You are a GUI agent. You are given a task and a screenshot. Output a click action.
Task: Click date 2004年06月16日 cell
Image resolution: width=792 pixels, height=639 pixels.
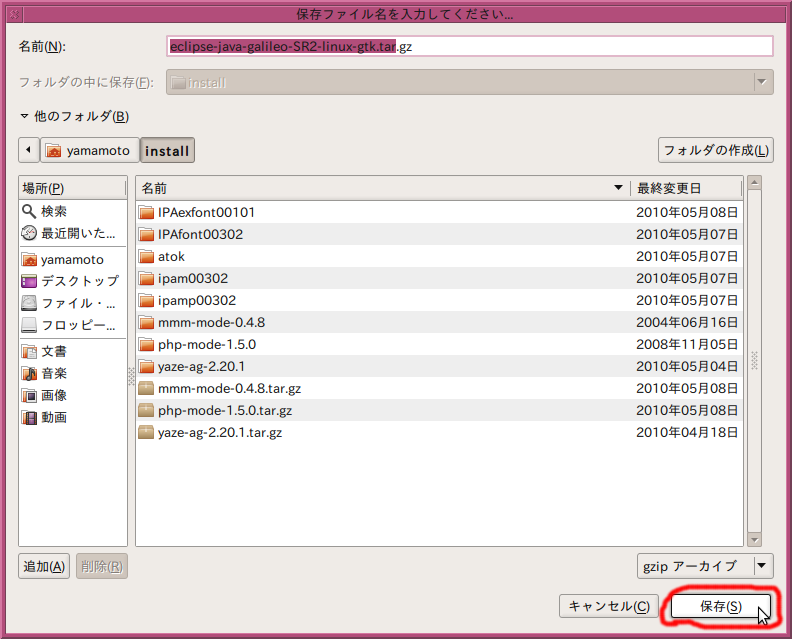coord(686,322)
